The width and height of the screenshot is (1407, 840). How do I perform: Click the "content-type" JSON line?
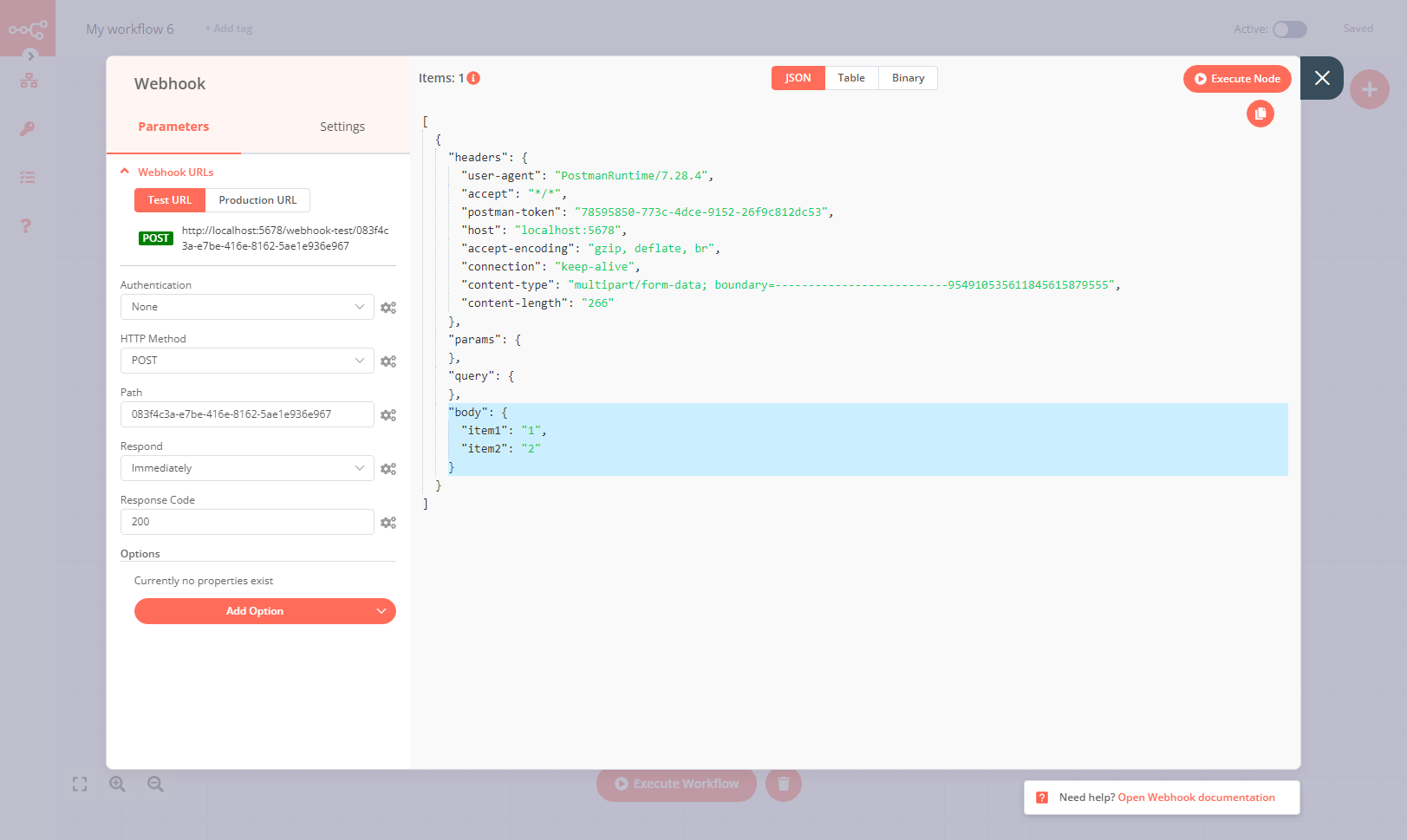[x=791, y=285]
